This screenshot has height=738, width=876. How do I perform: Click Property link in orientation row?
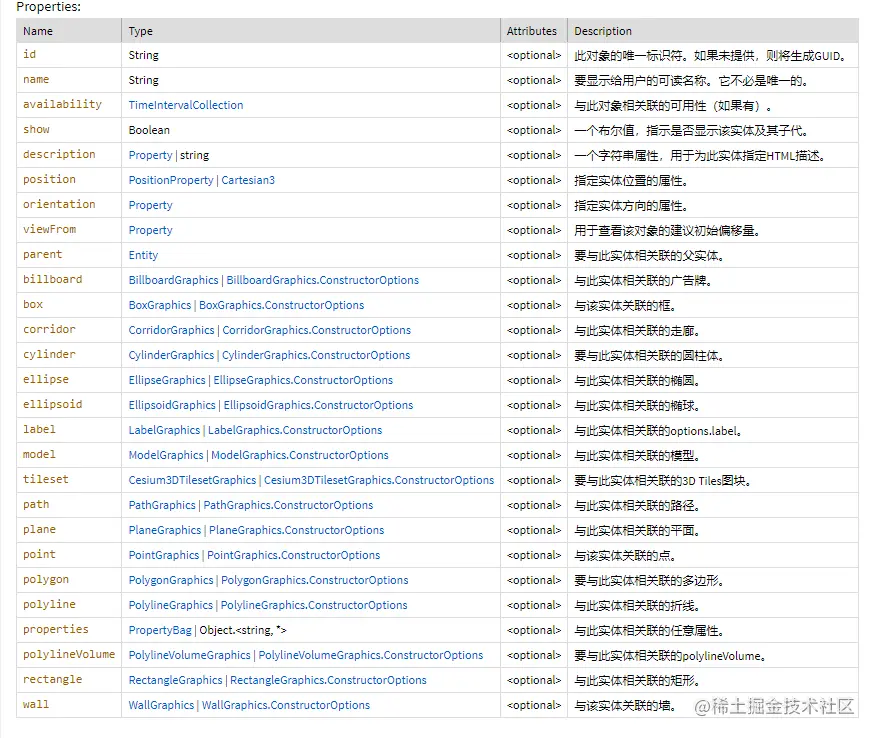pyautogui.click(x=150, y=205)
